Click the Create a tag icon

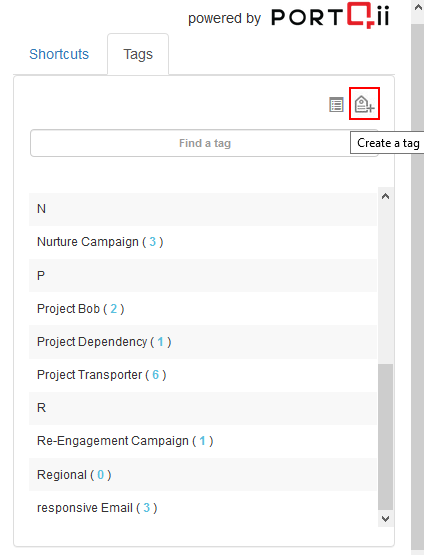click(364, 104)
